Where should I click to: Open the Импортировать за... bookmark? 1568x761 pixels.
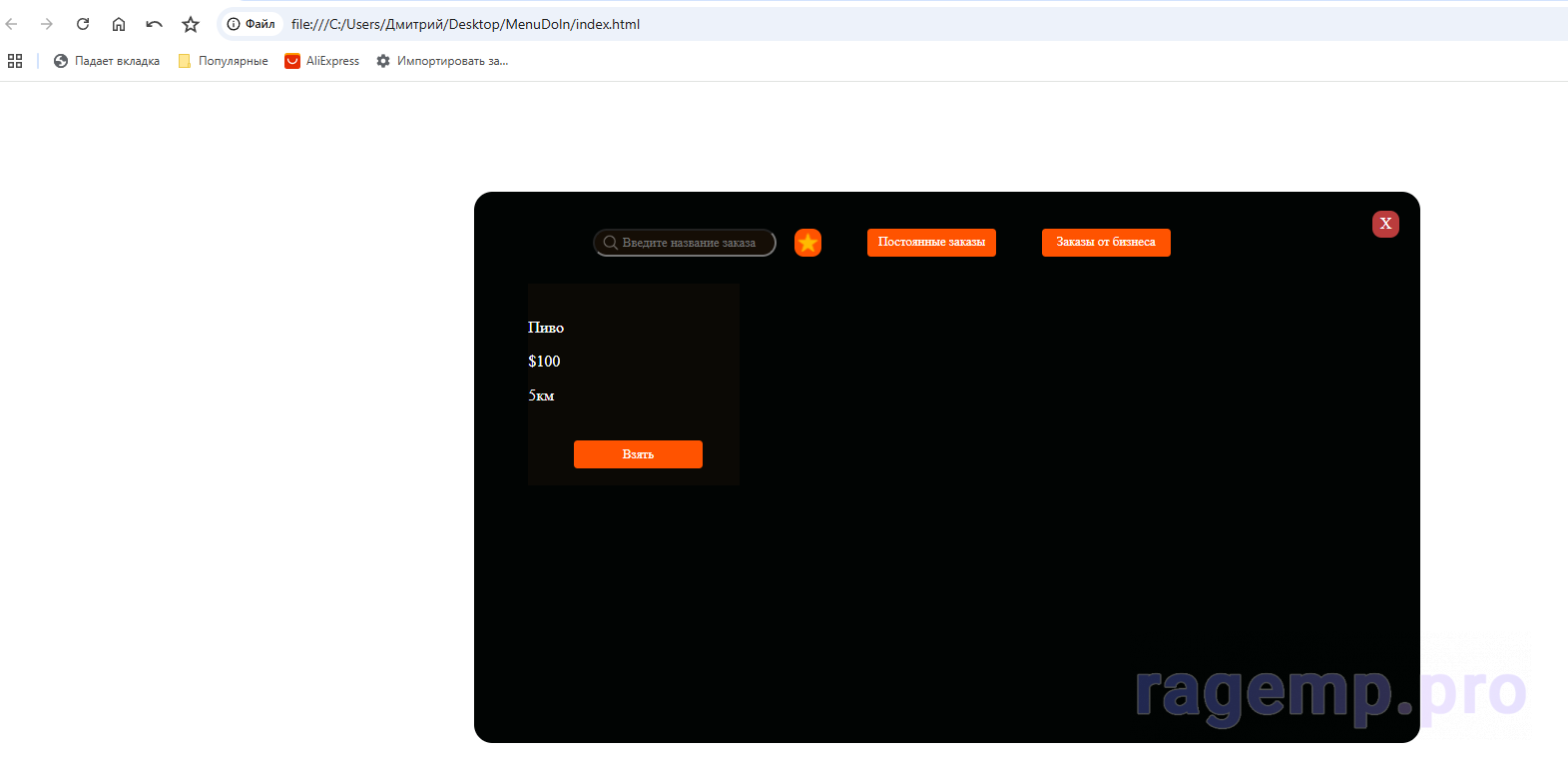(x=442, y=61)
